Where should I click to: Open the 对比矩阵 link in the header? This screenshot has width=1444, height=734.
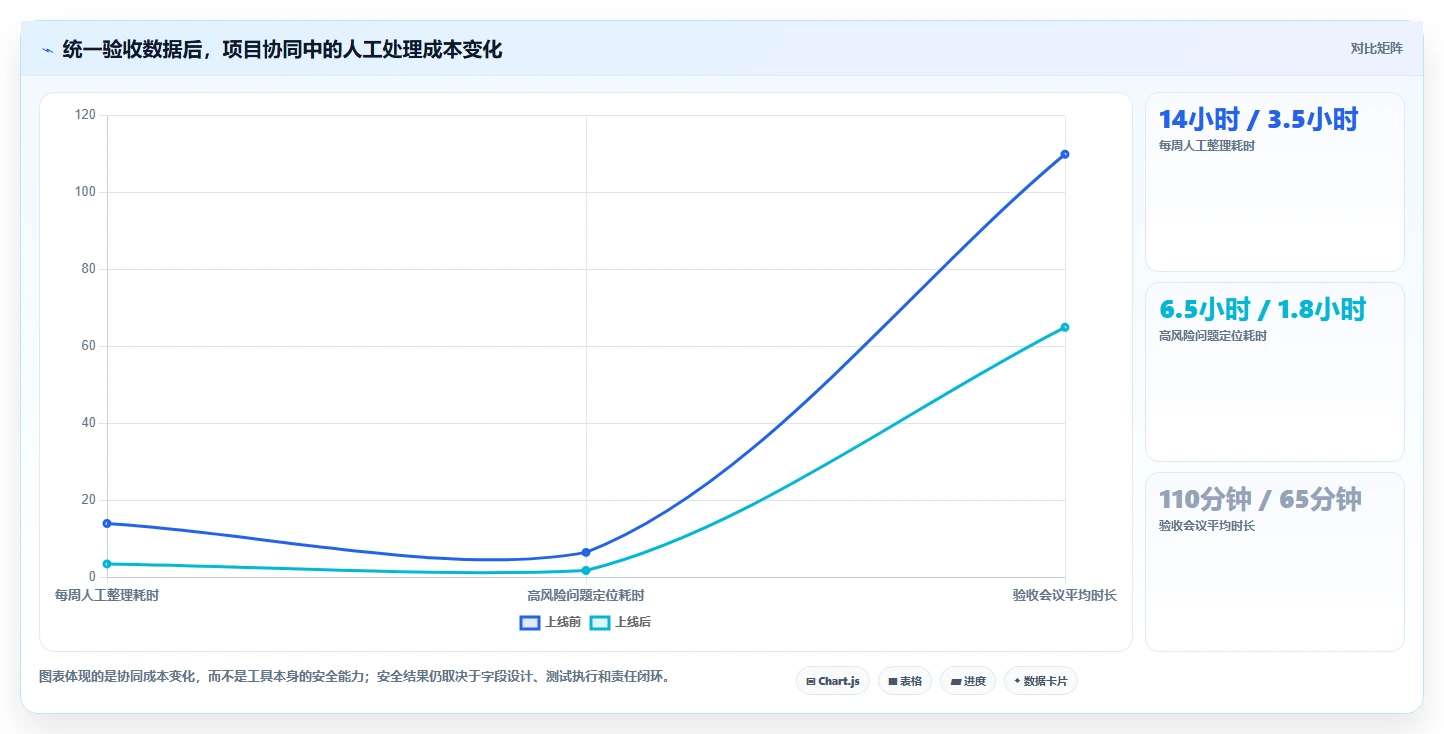(x=1376, y=48)
